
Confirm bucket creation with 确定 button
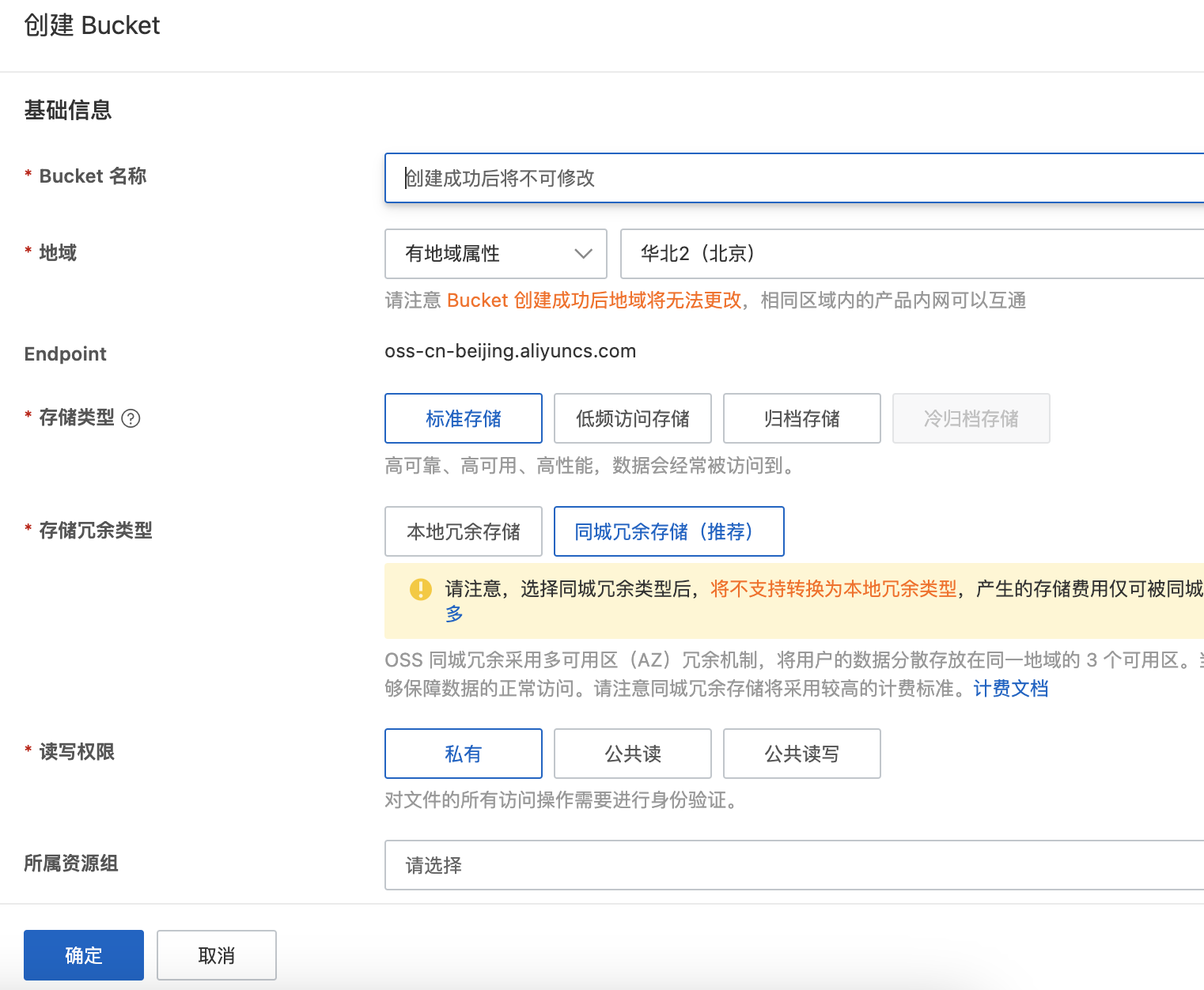pos(84,955)
